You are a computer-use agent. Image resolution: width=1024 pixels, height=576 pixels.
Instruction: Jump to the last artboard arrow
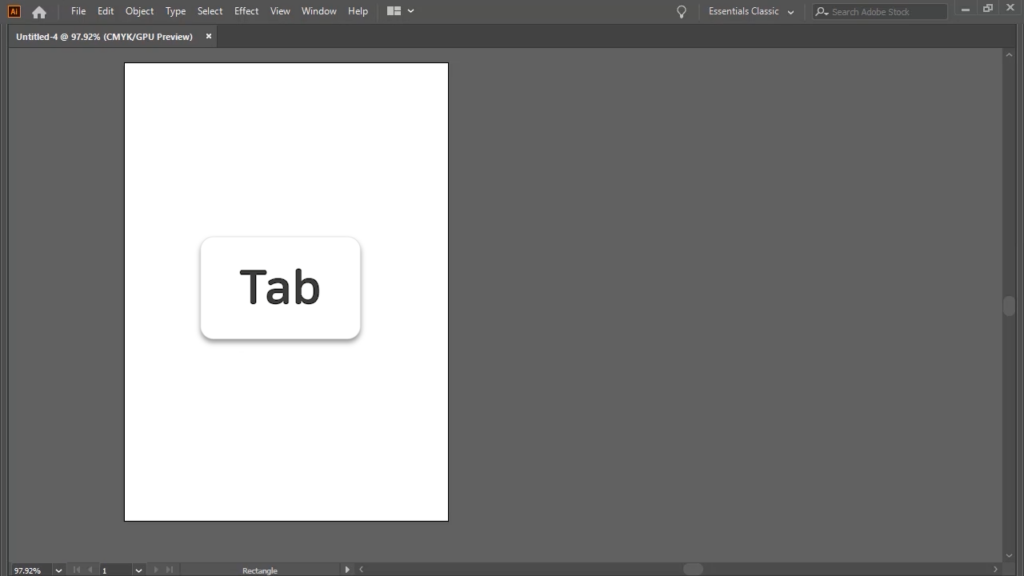[x=169, y=570]
